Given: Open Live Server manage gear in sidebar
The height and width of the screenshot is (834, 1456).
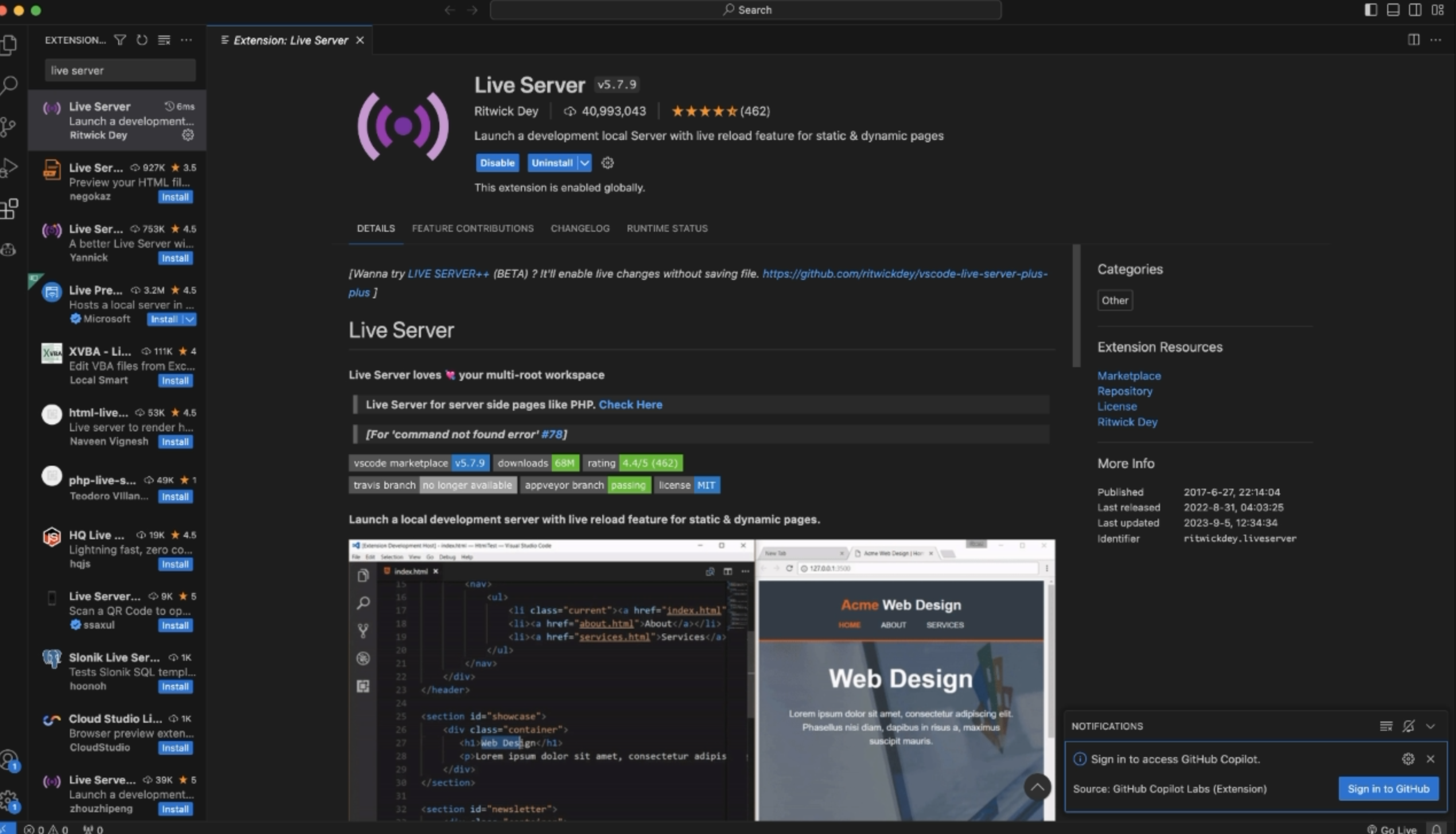Looking at the screenshot, I should tap(188, 135).
